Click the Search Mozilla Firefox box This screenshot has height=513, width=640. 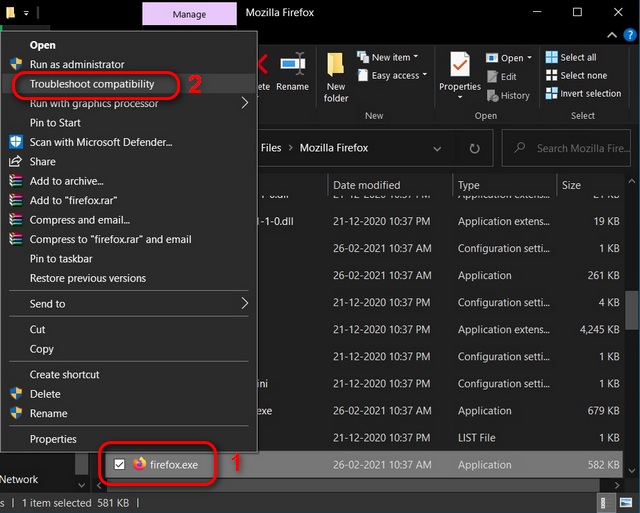[x=566, y=148]
